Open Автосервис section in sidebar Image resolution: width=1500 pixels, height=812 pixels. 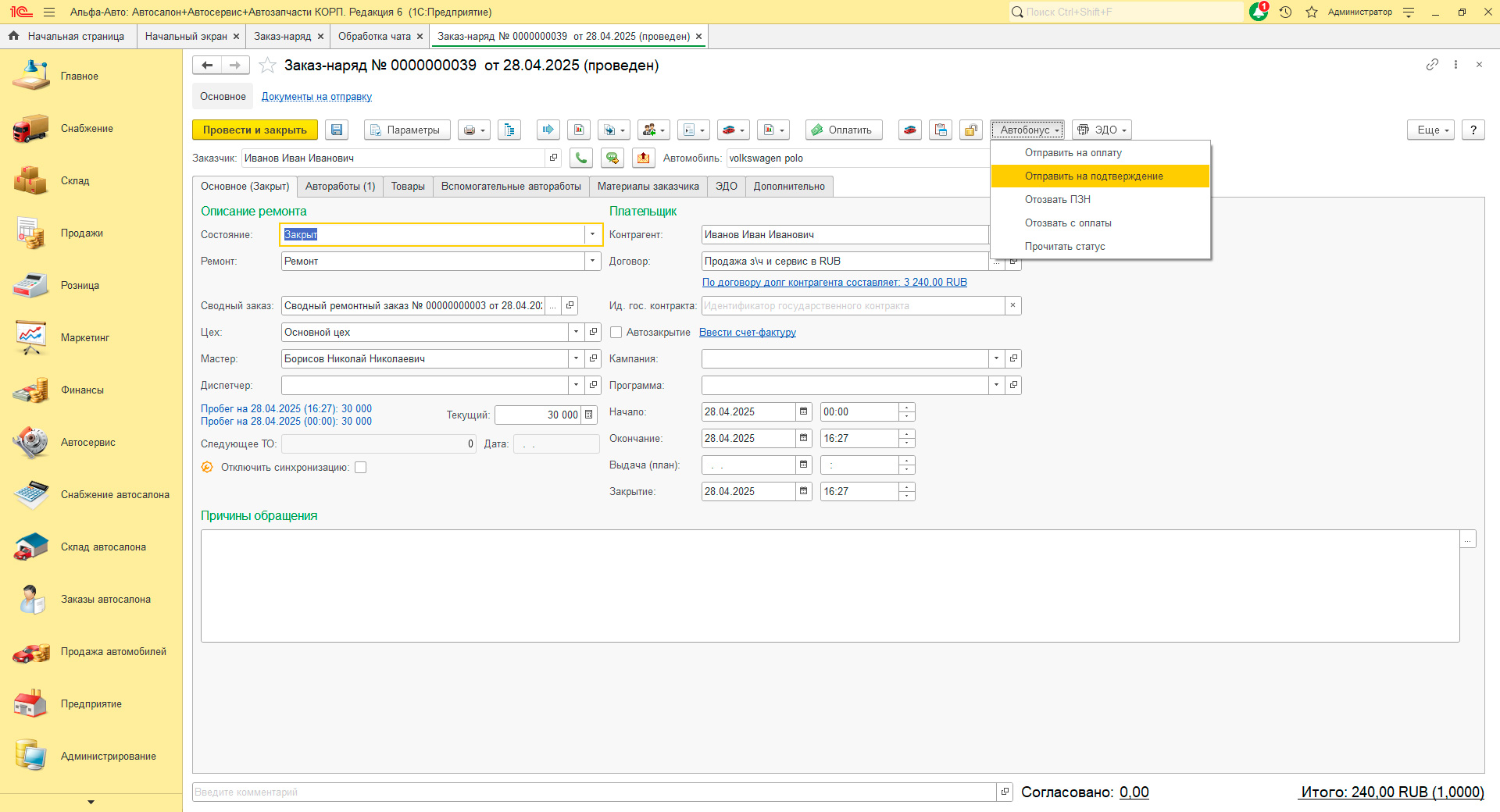(91, 443)
